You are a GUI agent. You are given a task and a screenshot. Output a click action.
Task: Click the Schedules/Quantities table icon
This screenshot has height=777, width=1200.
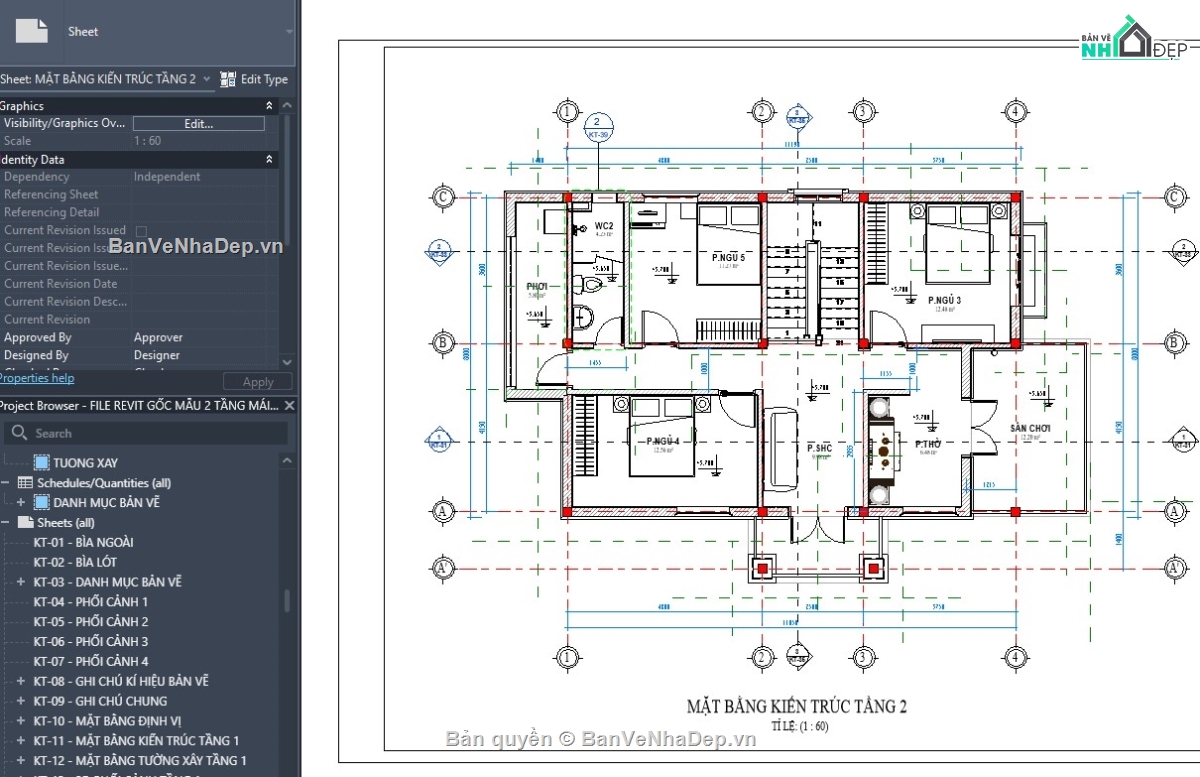[25, 483]
